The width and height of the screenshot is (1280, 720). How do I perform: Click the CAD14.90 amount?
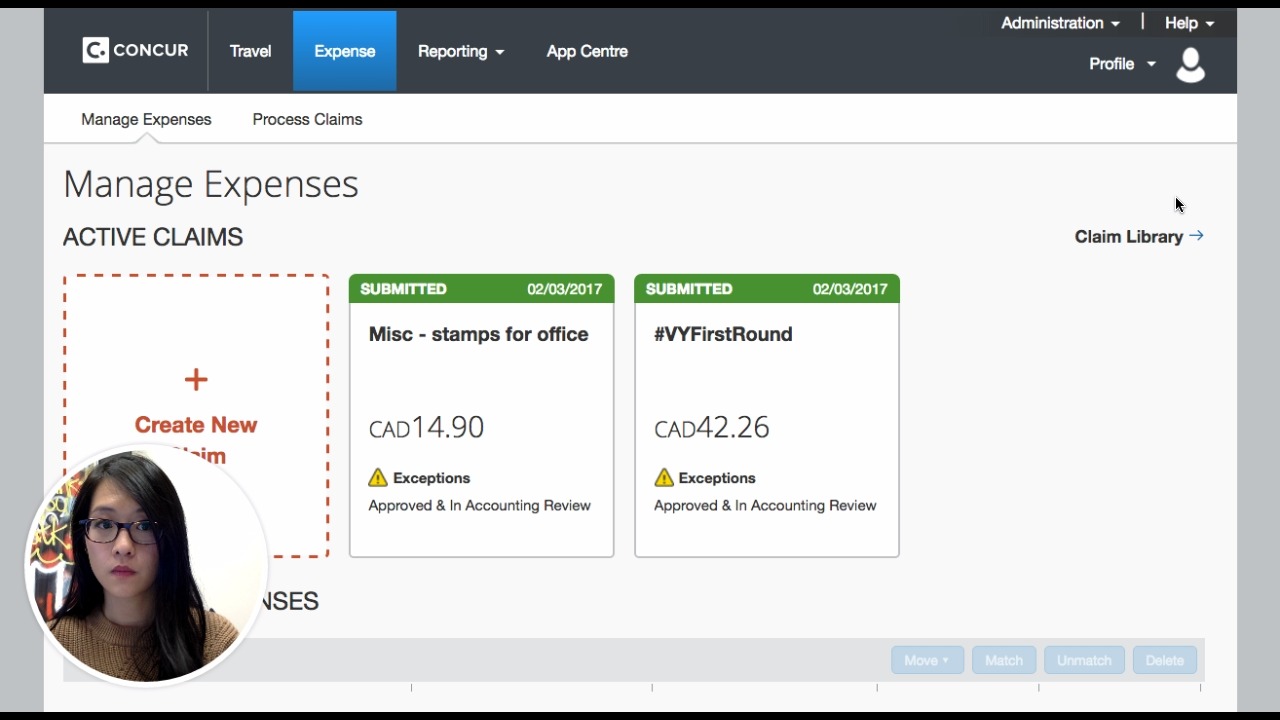pyautogui.click(x=426, y=427)
